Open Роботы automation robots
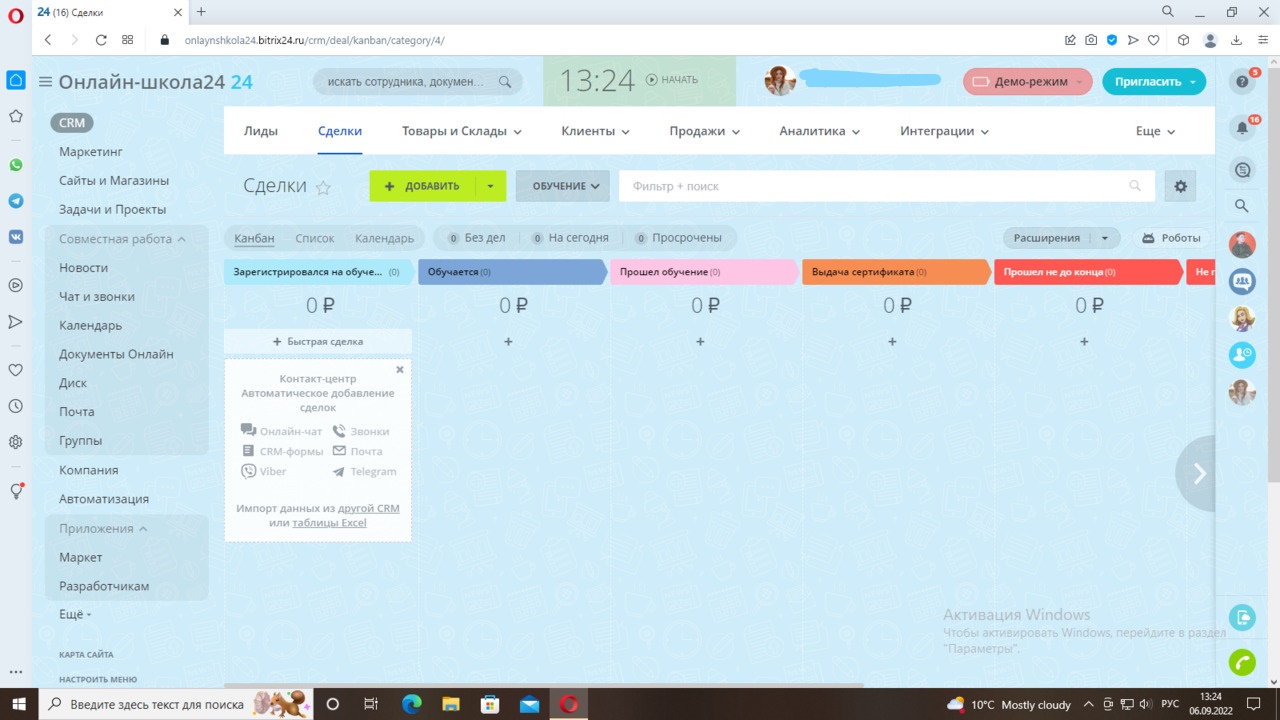The width and height of the screenshot is (1280, 720). click(1171, 238)
